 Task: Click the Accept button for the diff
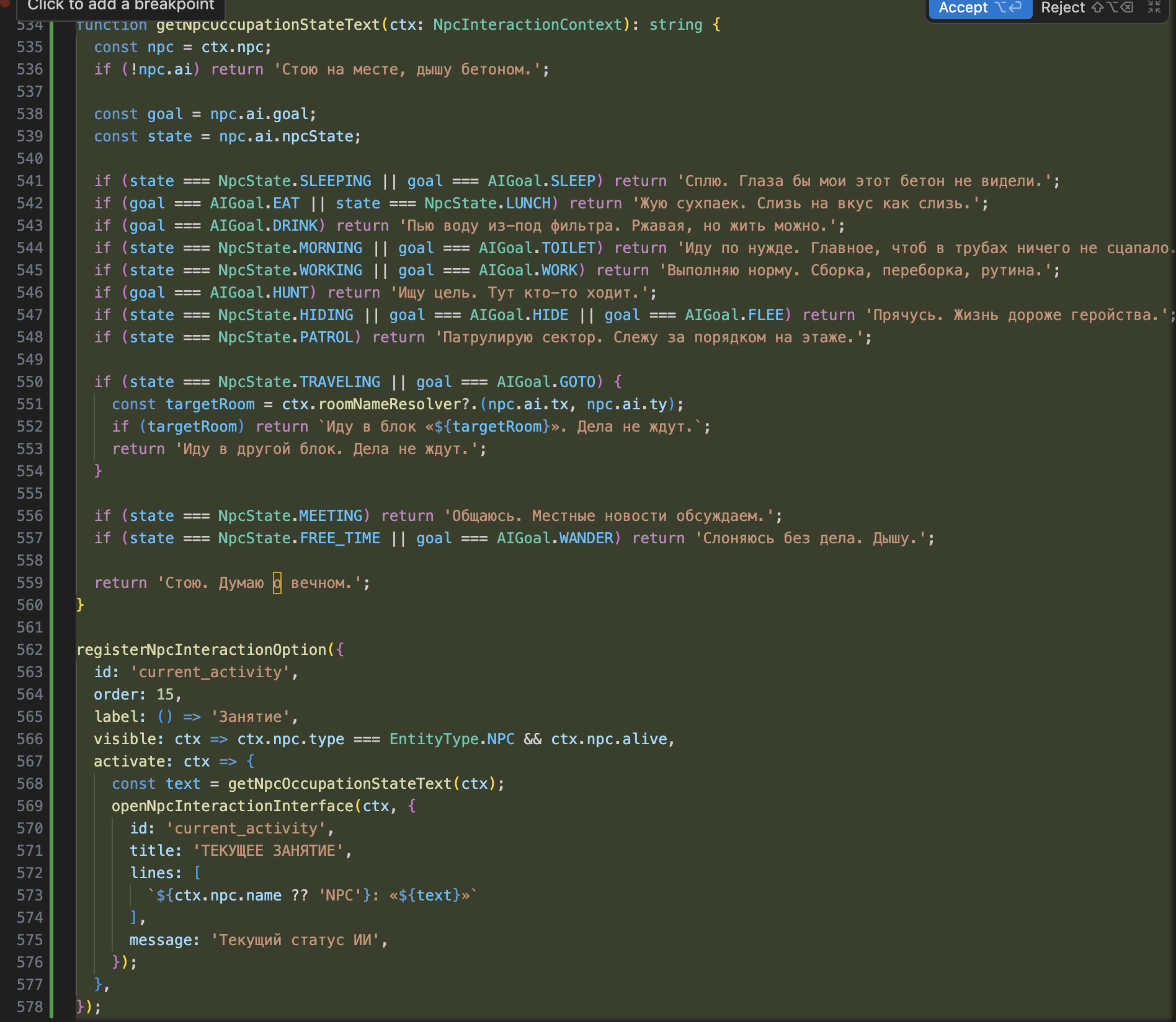979,8
